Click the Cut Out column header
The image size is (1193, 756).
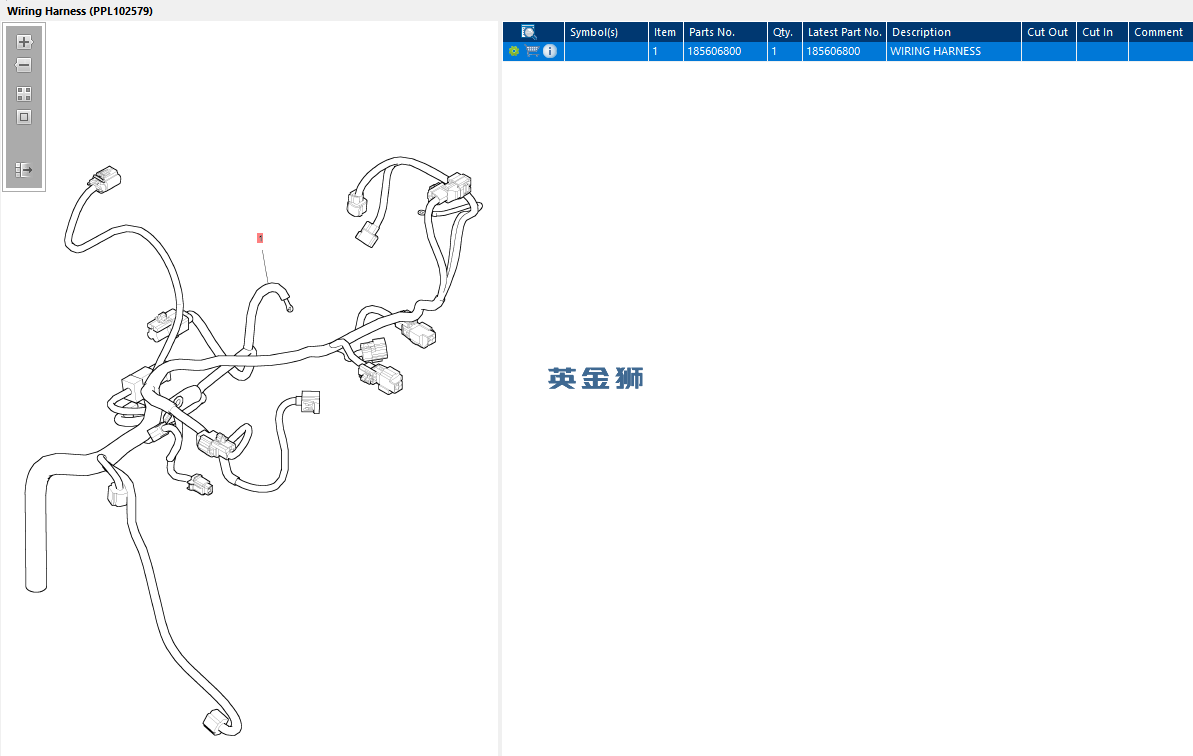point(1049,32)
